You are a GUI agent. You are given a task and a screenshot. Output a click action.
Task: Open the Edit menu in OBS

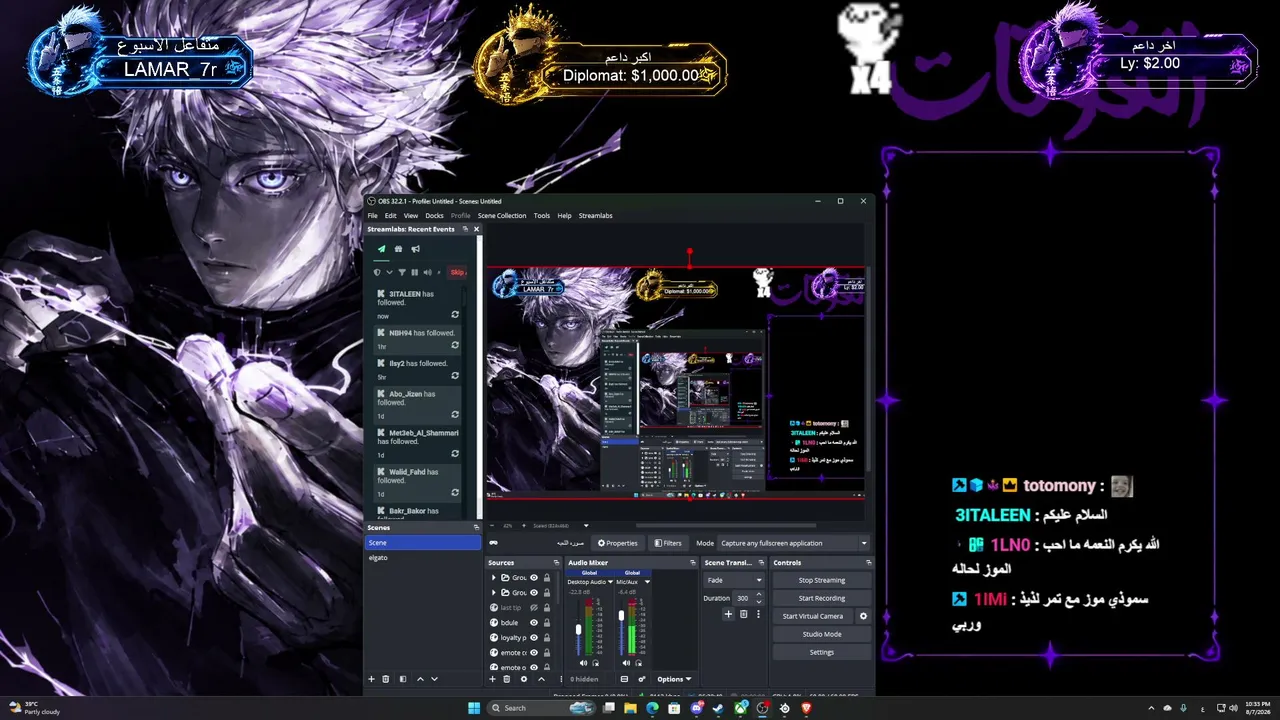tap(391, 215)
